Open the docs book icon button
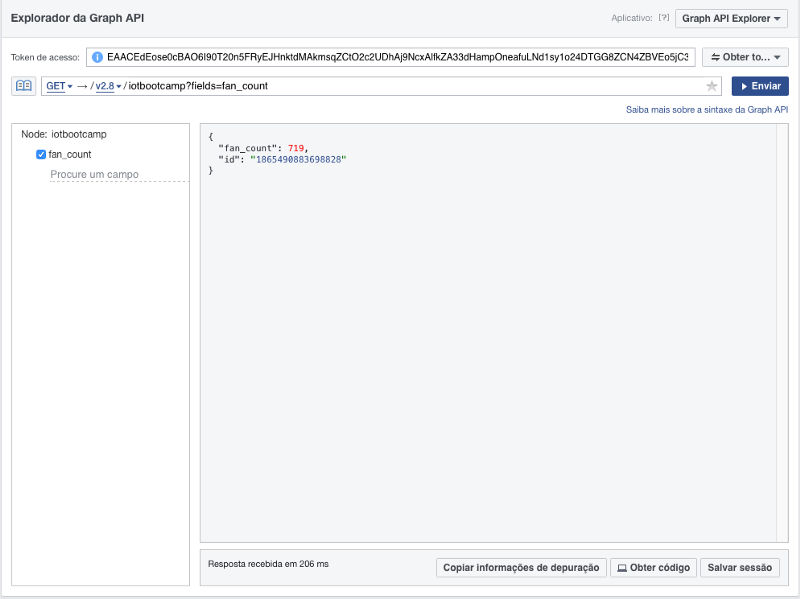Image resolution: width=800 pixels, height=599 pixels. coord(24,86)
